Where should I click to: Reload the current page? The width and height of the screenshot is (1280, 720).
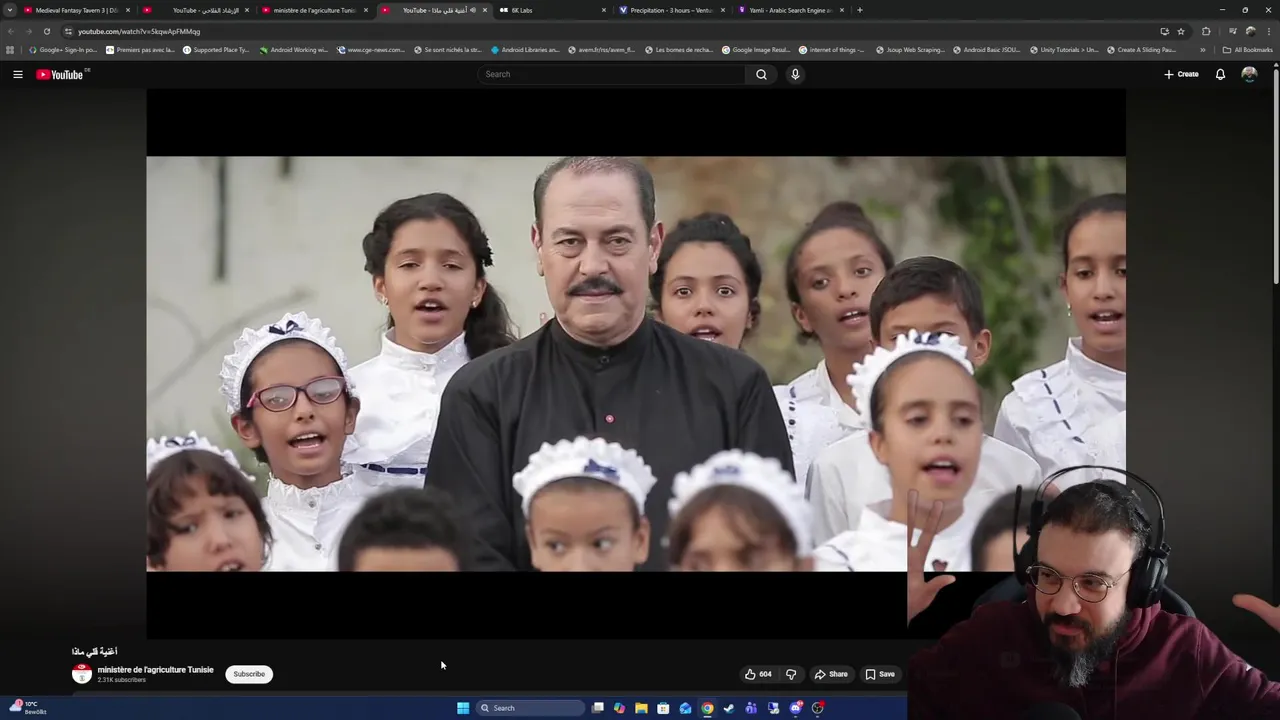point(46,31)
